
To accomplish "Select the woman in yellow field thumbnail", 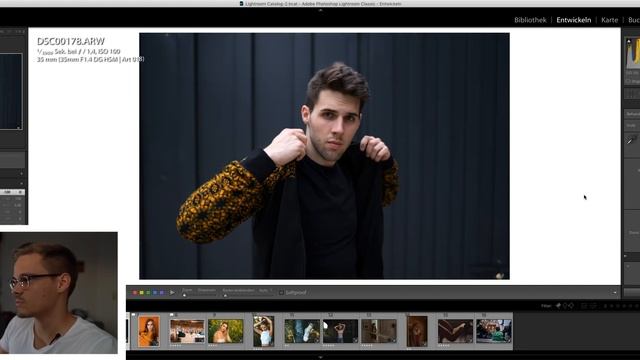I will (x=225, y=331).
